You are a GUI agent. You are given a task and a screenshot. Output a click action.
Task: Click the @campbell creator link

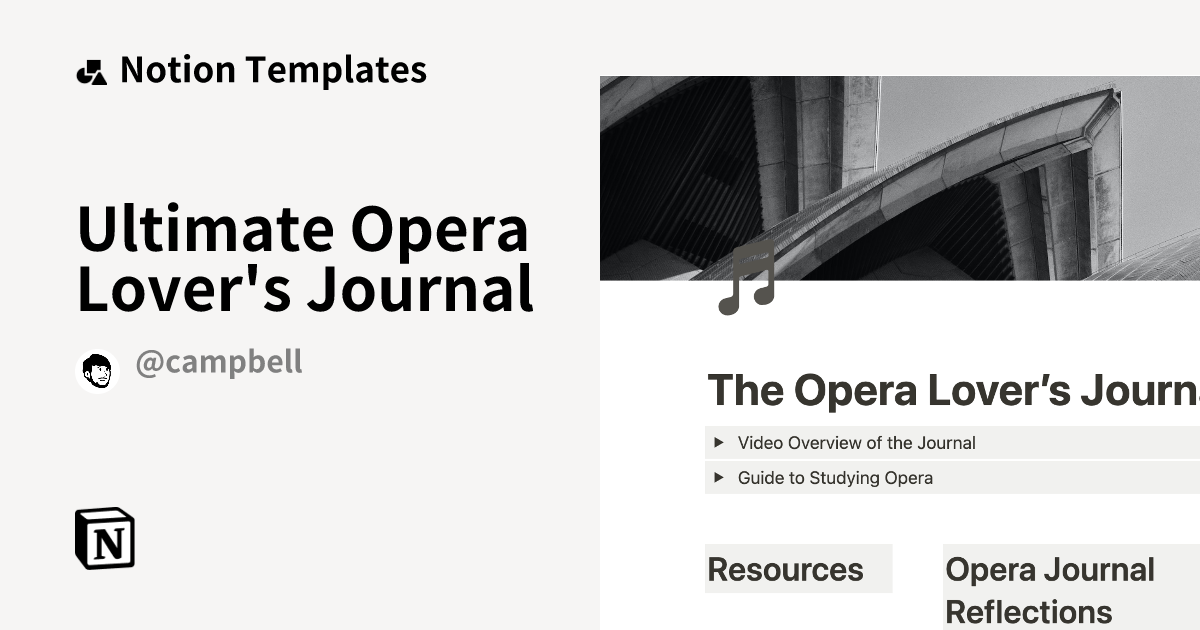218,363
